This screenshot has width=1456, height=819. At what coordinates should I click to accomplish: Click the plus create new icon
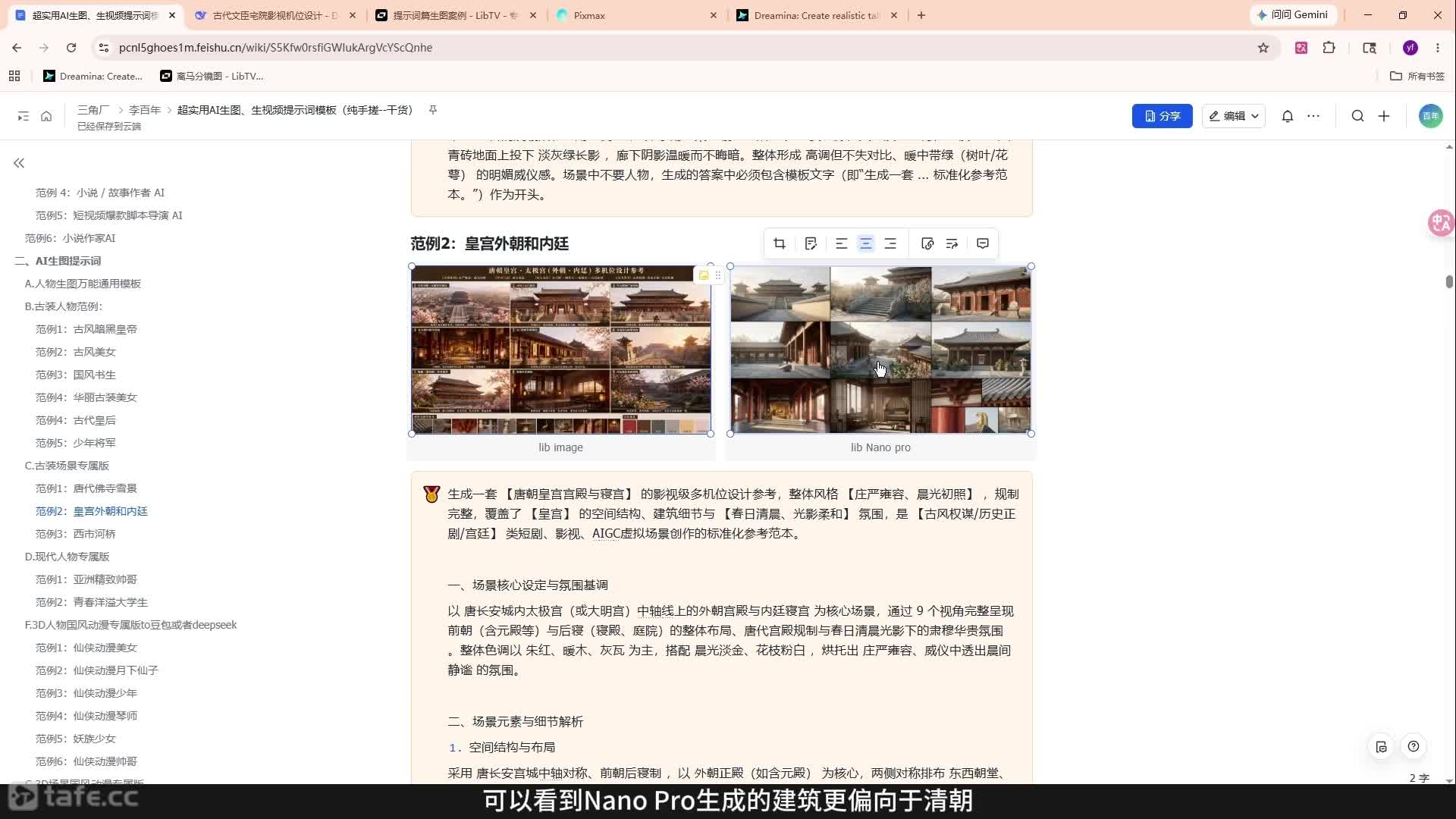(x=1384, y=116)
